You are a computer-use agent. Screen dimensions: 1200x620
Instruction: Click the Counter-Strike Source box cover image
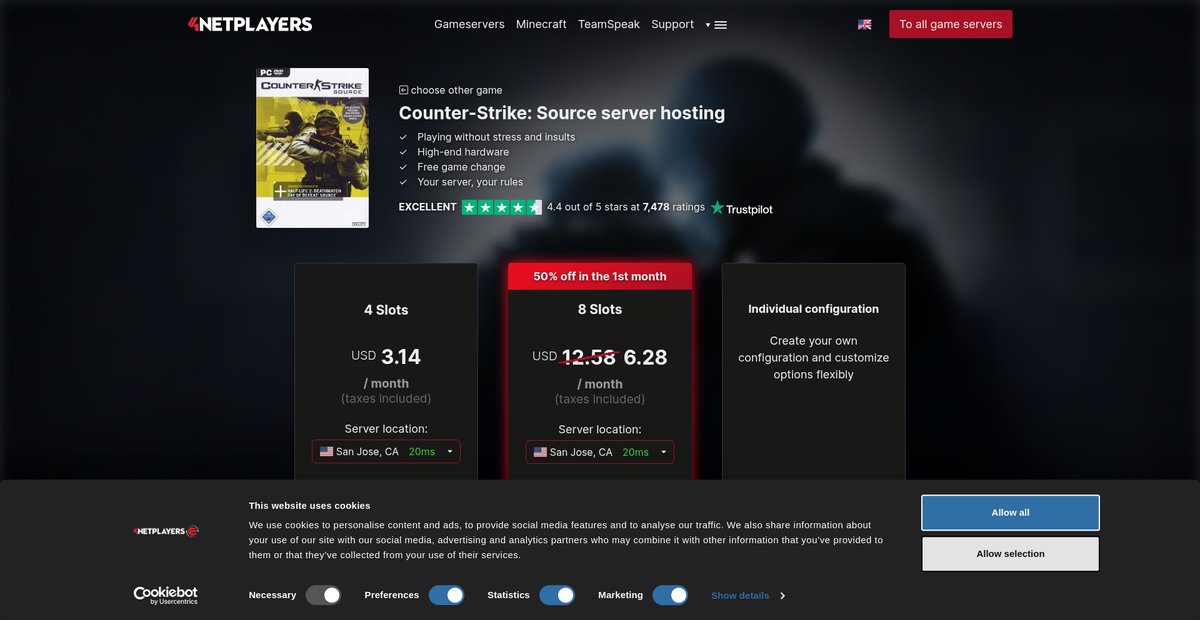coord(312,148)
